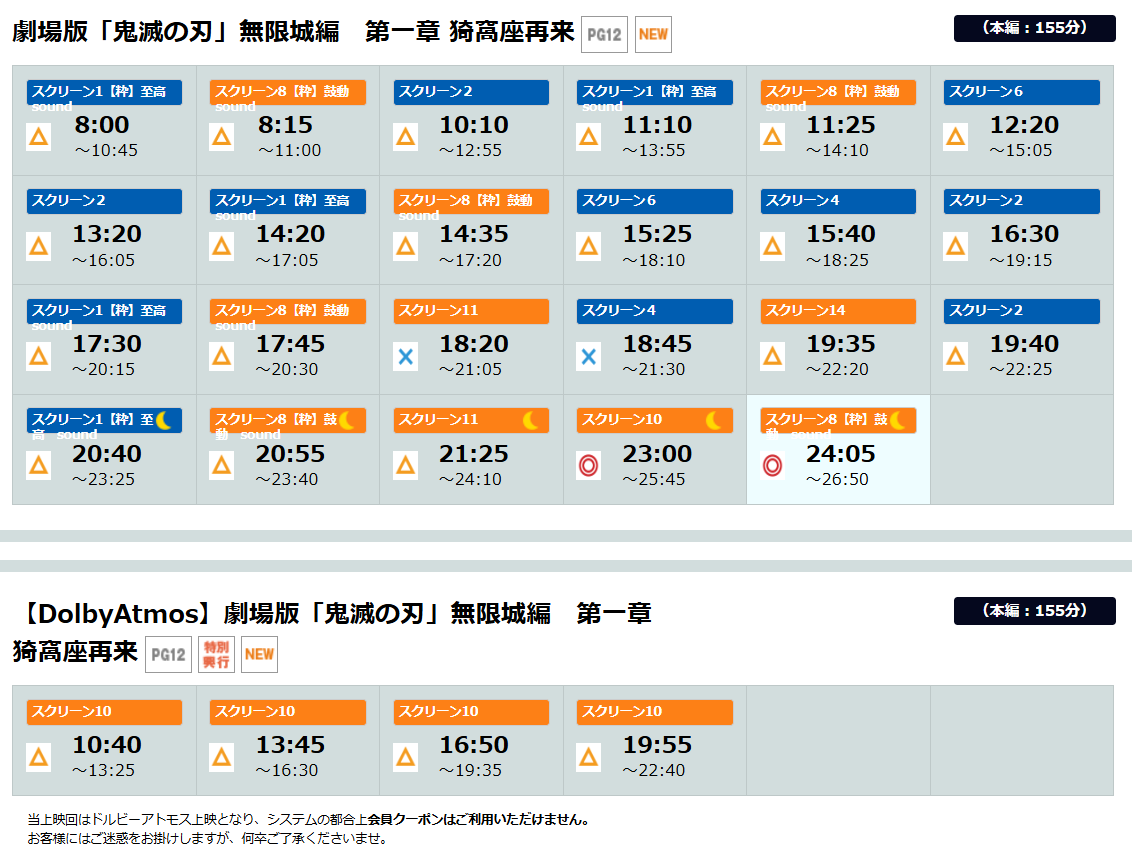This screenshot has height=848, width=1132.
Task: Click the triangle availability icon for the 12:20 showing
Action: click(x=956, y=136)
